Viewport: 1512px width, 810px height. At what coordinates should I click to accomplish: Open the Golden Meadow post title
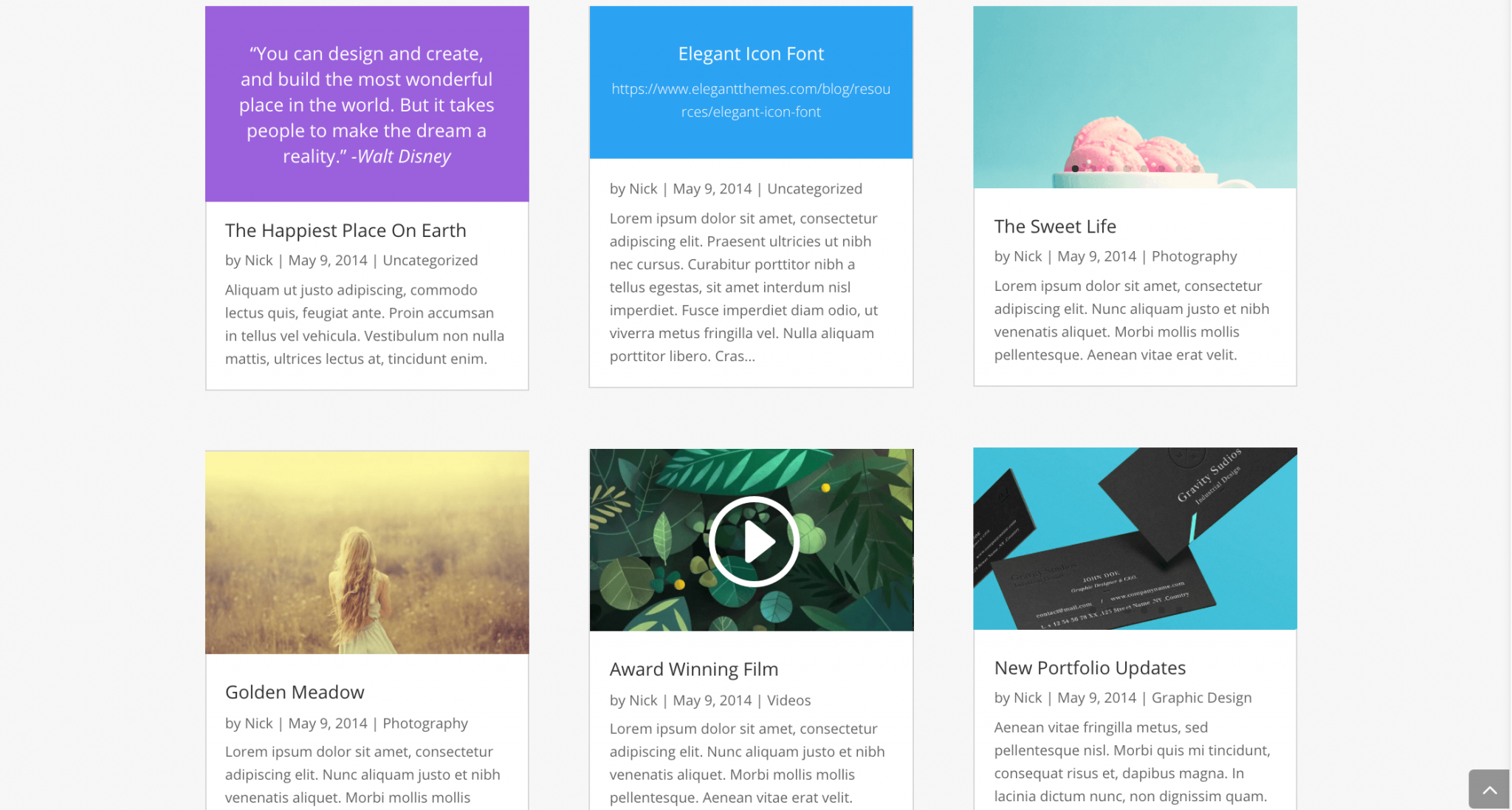point(295,692)
